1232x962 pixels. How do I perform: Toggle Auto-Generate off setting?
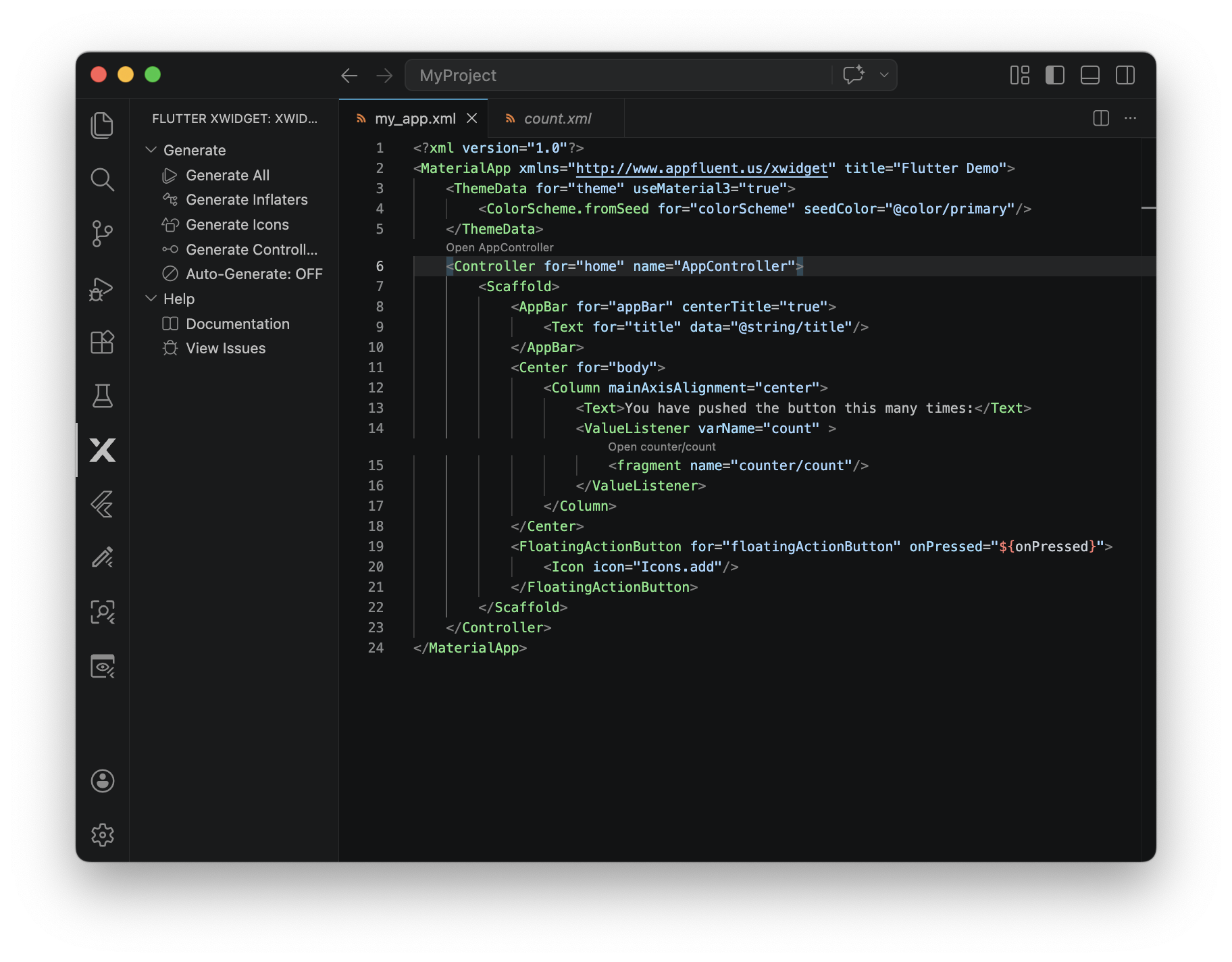[253, 274]
